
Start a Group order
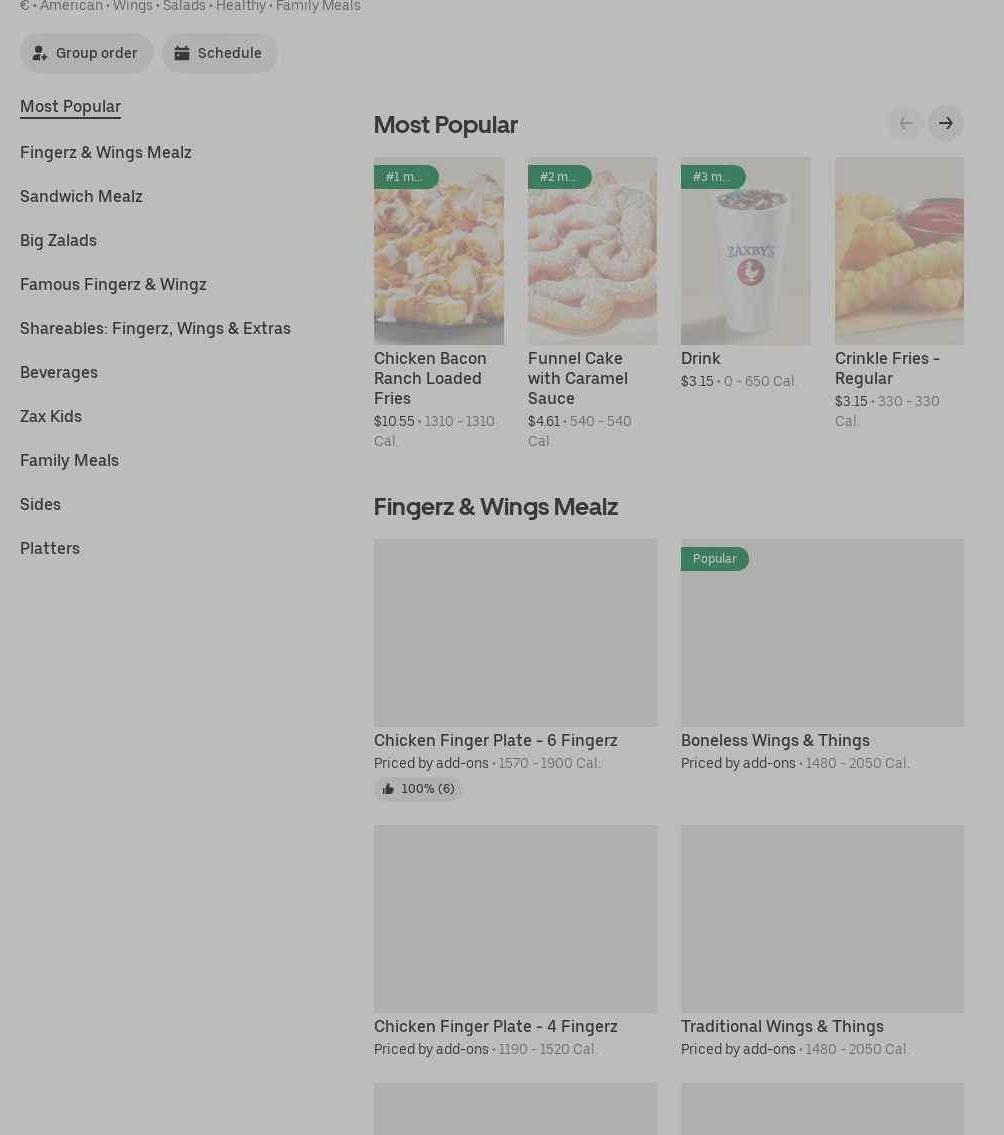pyautogui.click(x=87, y=53)
